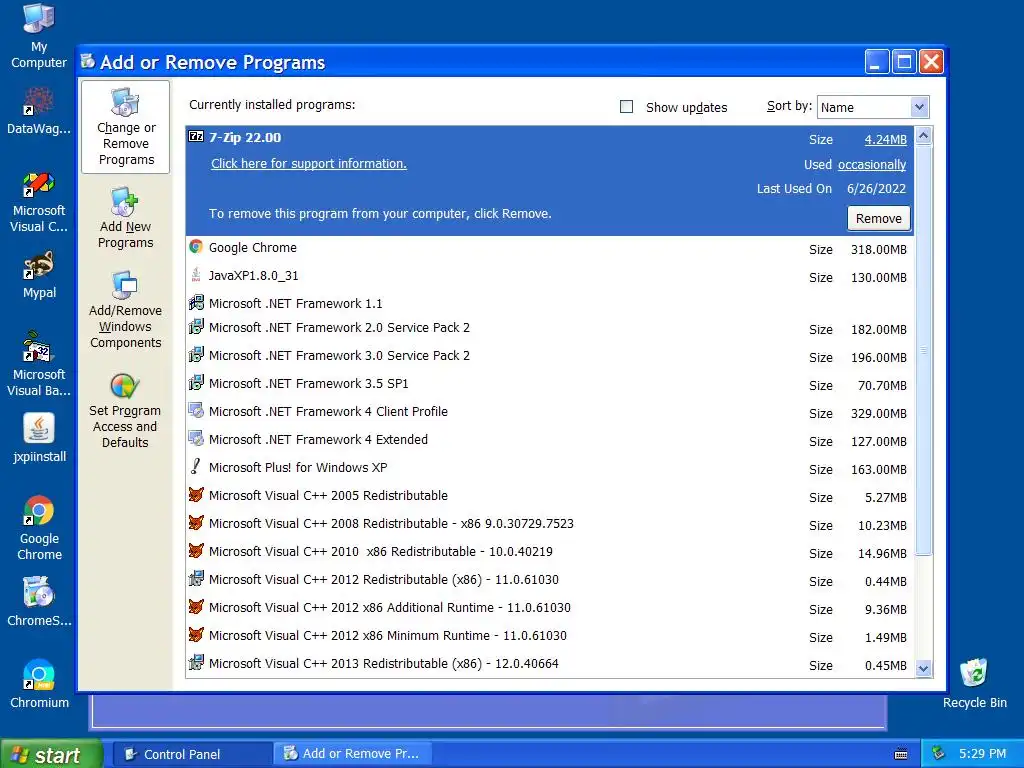Image resolution: width=1024 pixels, height=768 pixels.
Task: Click Visual C++ 2013 Redistributable icon
Action: coord(196,663)
